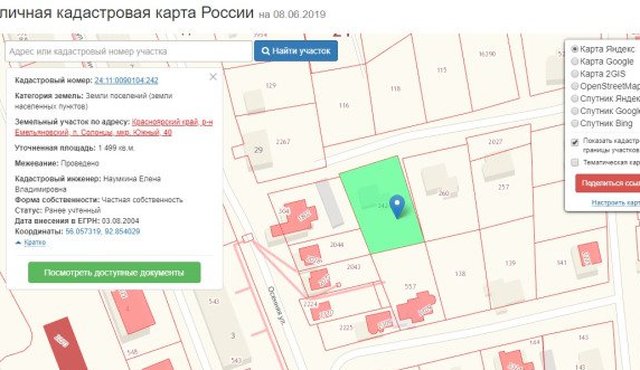Image resolution: width=640 pixels, height=370 pixels.
Task: Select the Карта Яндекс radio option
Action: pos(575,49)
